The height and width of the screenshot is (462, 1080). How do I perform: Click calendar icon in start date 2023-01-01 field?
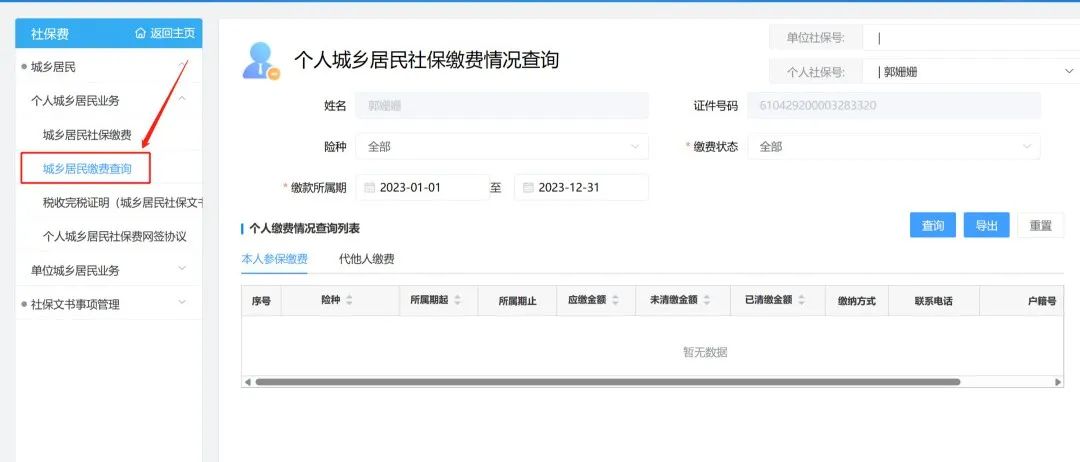tap(369, 187)
